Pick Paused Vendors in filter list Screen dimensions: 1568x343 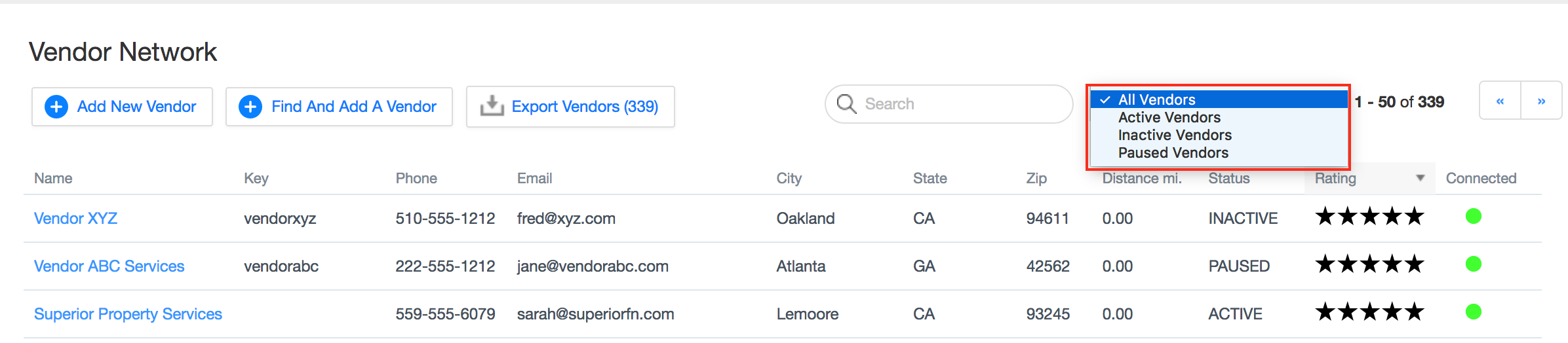pos(1173,153)
